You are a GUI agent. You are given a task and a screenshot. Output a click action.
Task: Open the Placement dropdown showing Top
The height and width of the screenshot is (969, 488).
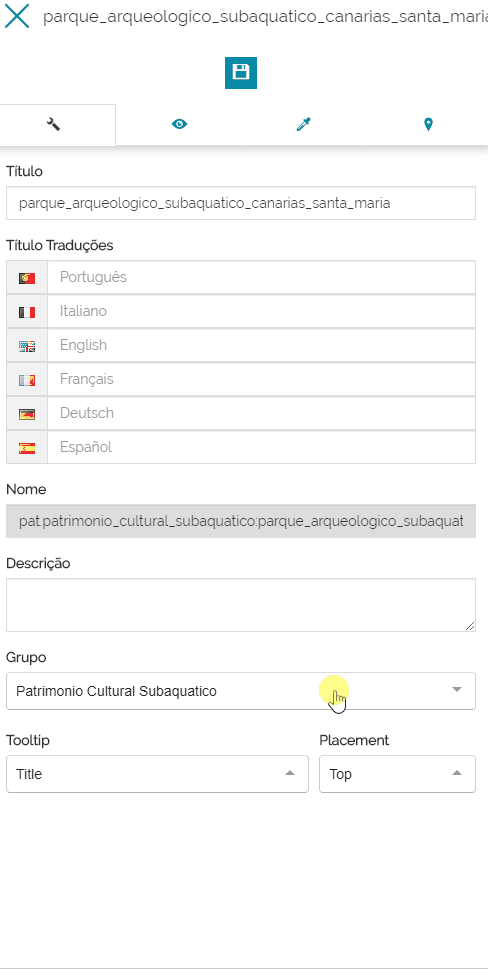coord(397,774)
